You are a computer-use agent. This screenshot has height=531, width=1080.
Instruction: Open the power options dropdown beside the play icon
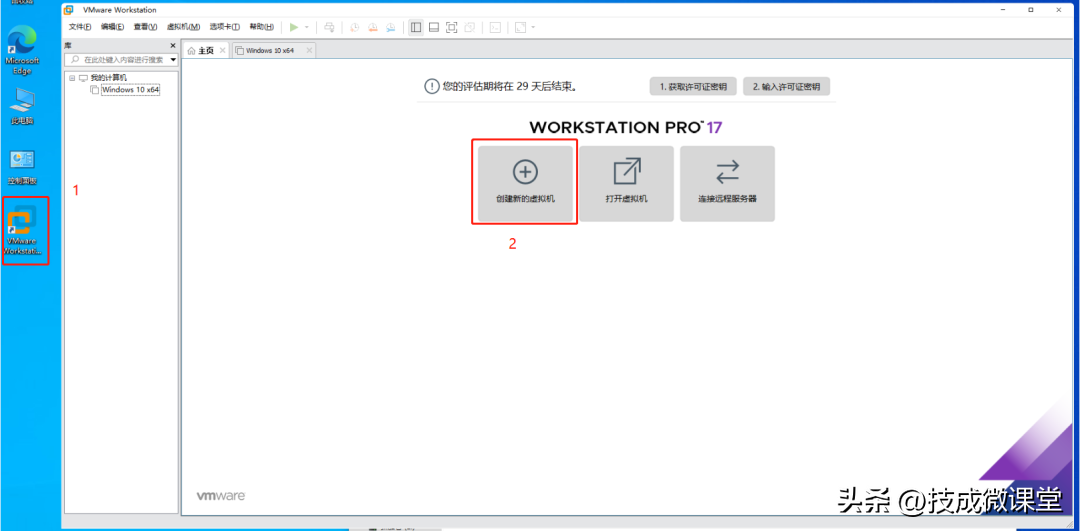[307, 28]
